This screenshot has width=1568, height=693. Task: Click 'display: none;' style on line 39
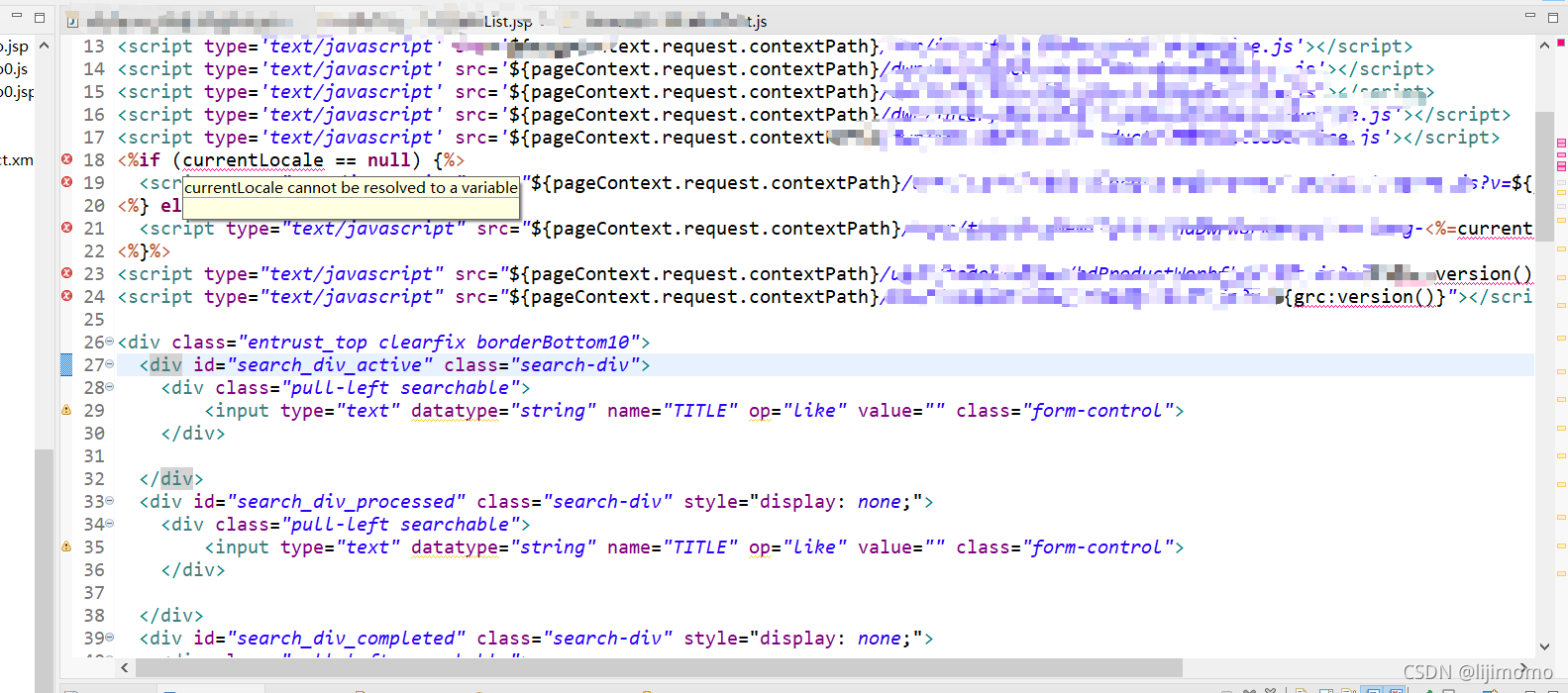point(836,638)
